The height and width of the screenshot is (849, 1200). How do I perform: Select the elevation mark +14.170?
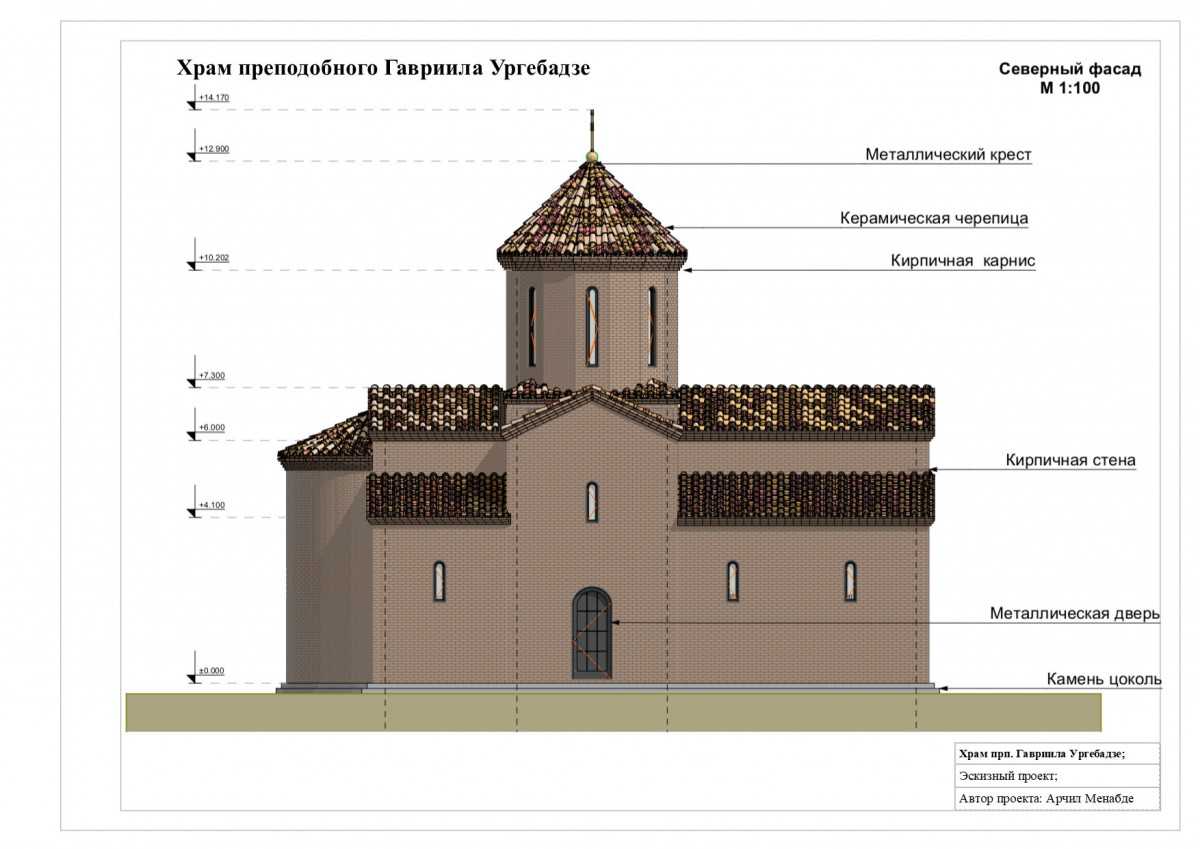click(214, 97)
